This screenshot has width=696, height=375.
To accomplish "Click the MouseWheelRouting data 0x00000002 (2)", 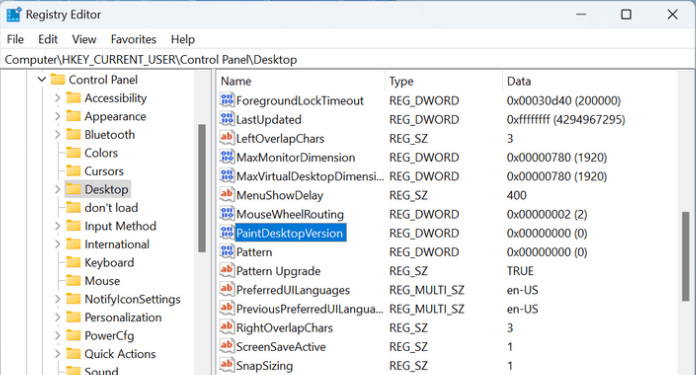I will (x=547, y=214).
